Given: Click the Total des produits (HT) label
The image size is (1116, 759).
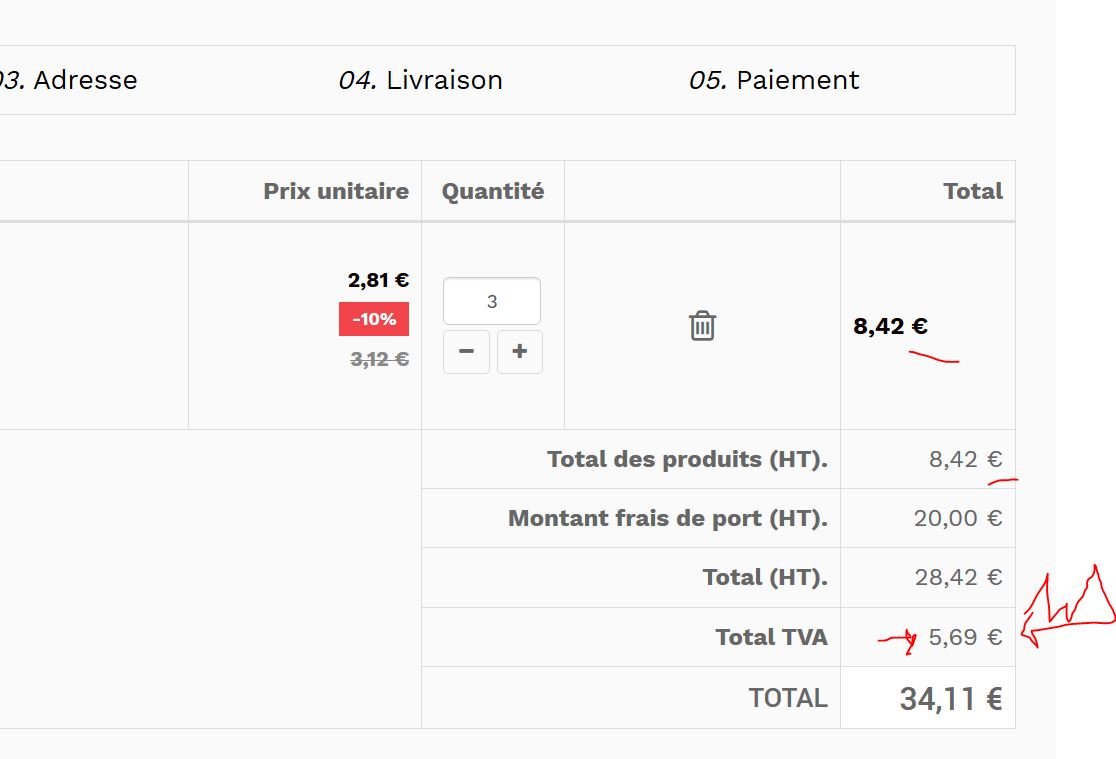Looking at the screenshot, I should (x=687, y=460).
